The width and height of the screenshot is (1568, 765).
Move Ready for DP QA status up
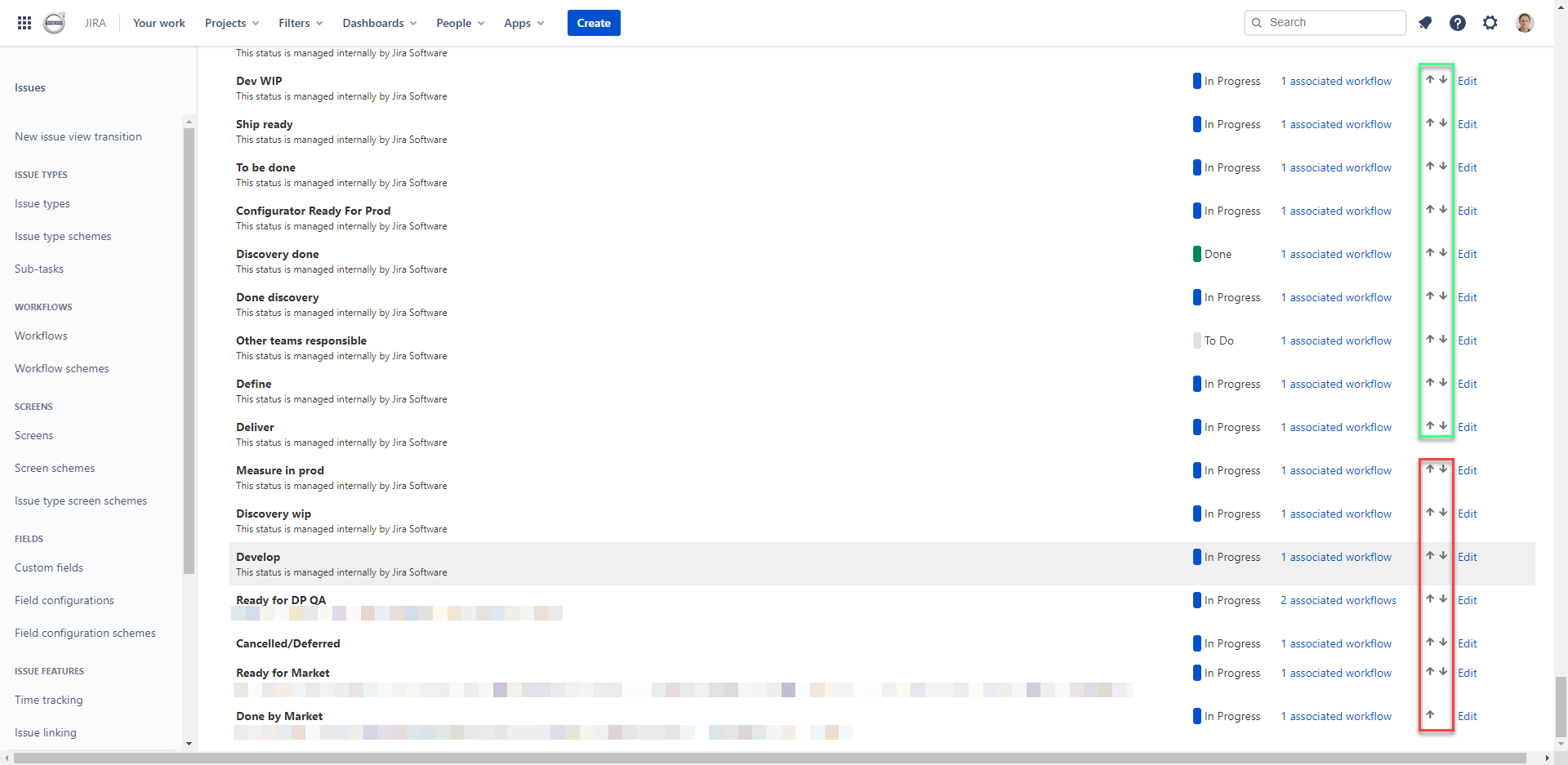click(1430, 599)
